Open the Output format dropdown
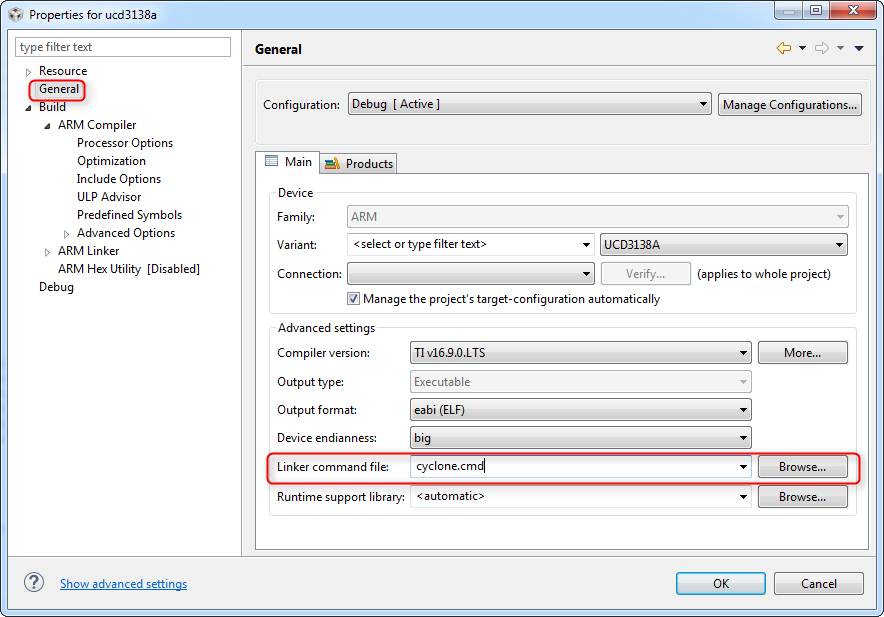 point(581,410)
